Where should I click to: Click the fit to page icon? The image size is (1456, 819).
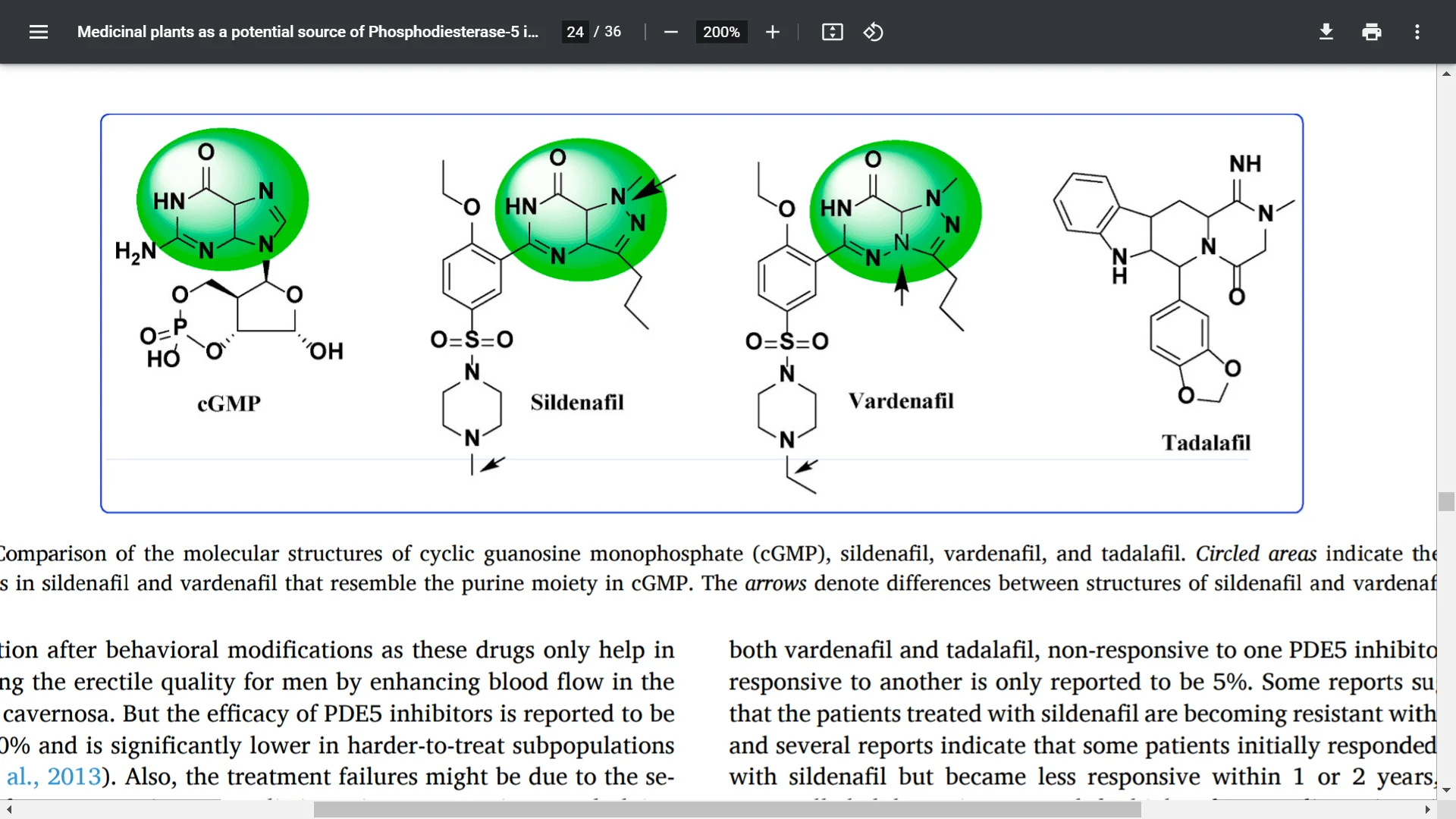click(x=832, y=32)
